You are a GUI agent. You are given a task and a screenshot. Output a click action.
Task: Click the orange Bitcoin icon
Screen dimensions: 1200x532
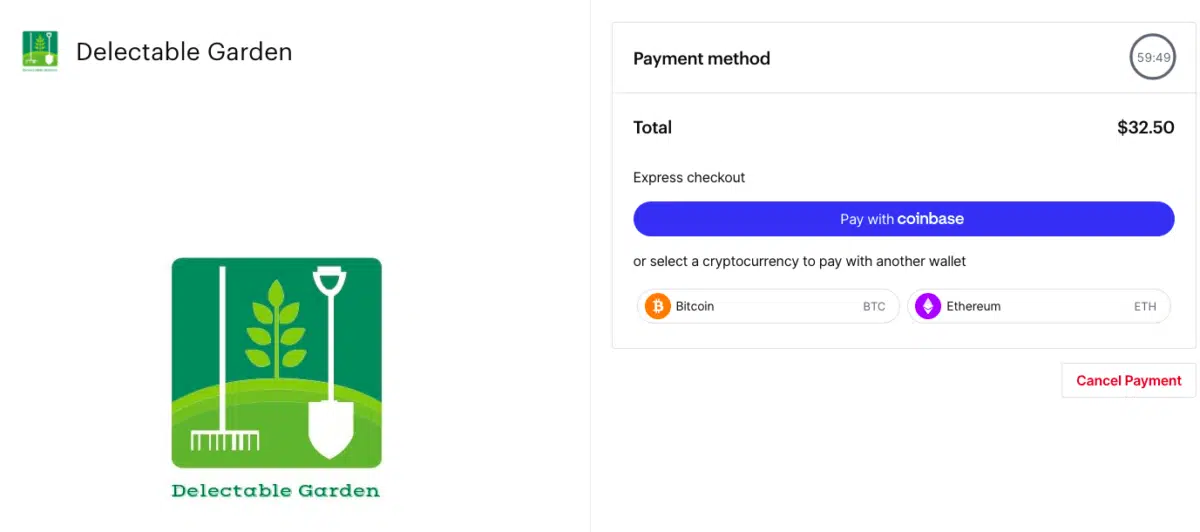point(657,306)
